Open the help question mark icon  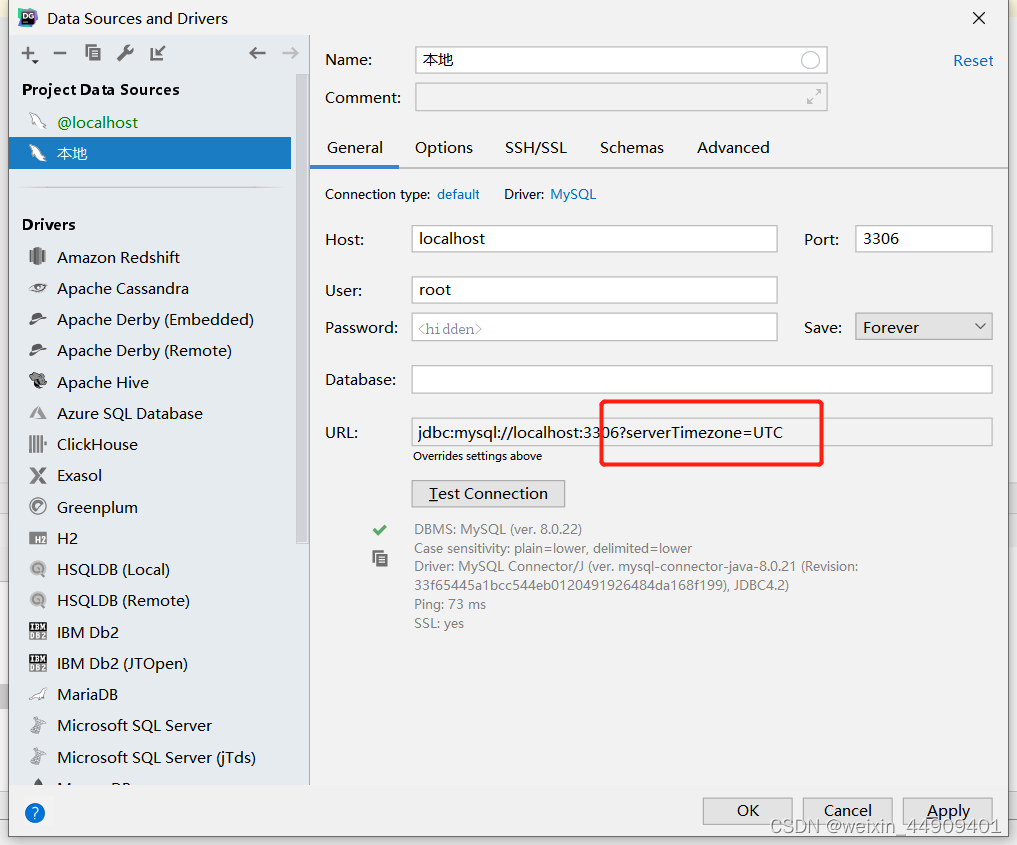pos(35,813)
